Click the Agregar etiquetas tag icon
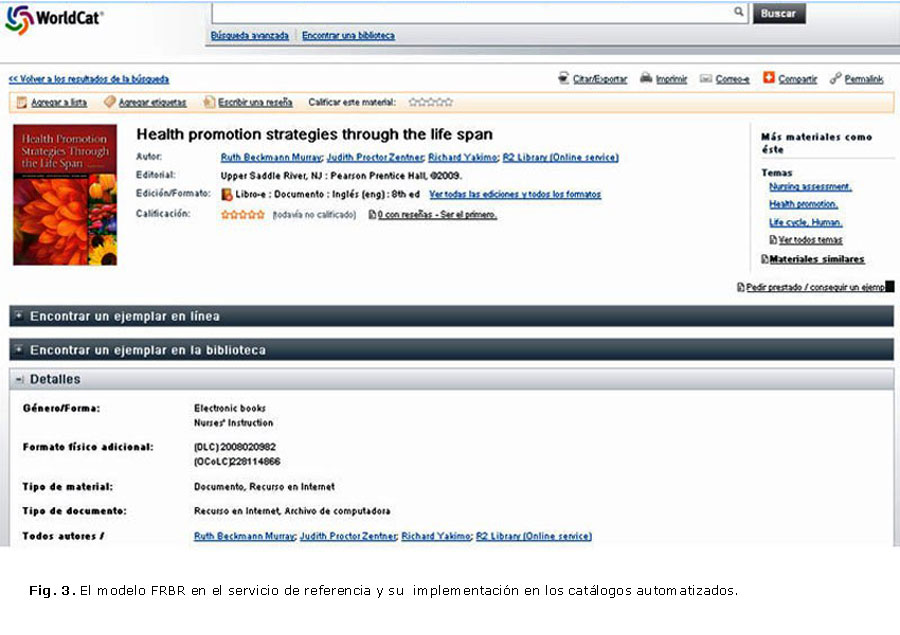The height and width of the screenshot is (635, 900). click(x=109, y=102)
